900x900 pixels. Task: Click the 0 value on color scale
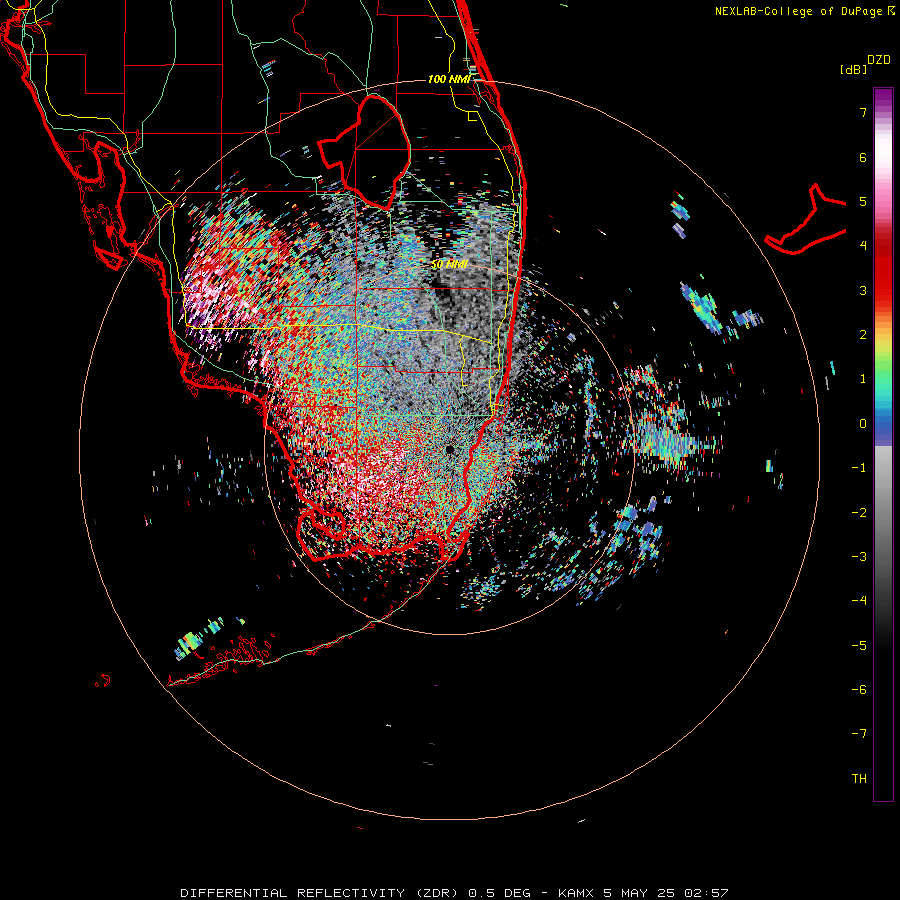click(x=863, y=424)
